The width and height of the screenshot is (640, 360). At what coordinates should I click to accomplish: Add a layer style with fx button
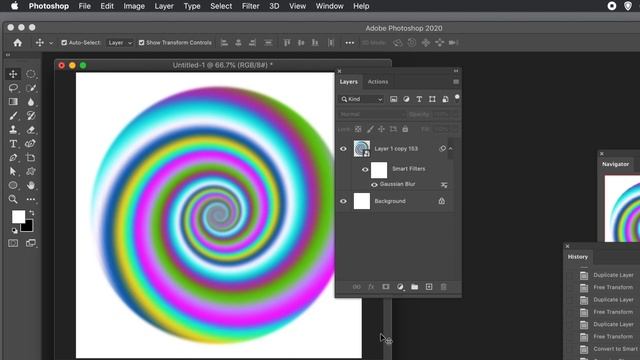(x=371, y=287)
